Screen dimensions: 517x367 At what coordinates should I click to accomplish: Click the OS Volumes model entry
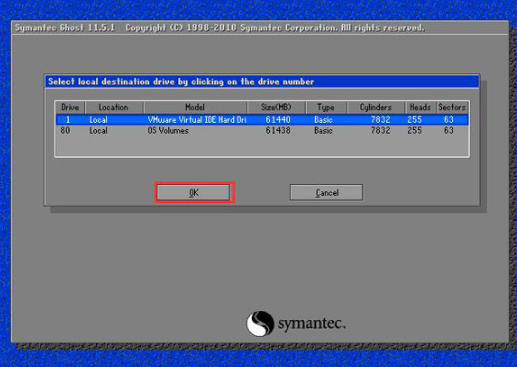pos(168,130)
